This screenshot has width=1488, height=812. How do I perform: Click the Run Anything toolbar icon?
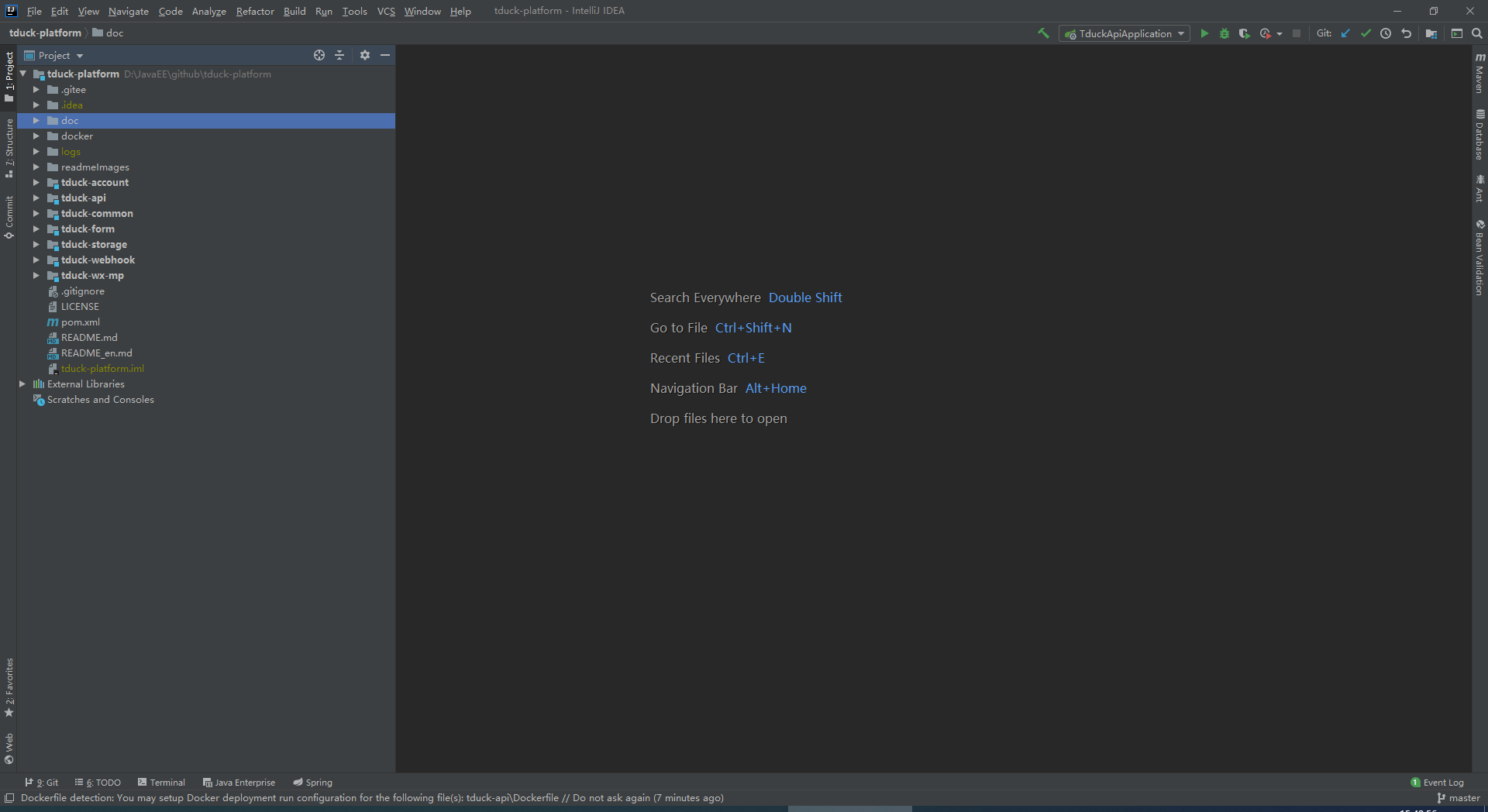tap(1457, 33)
